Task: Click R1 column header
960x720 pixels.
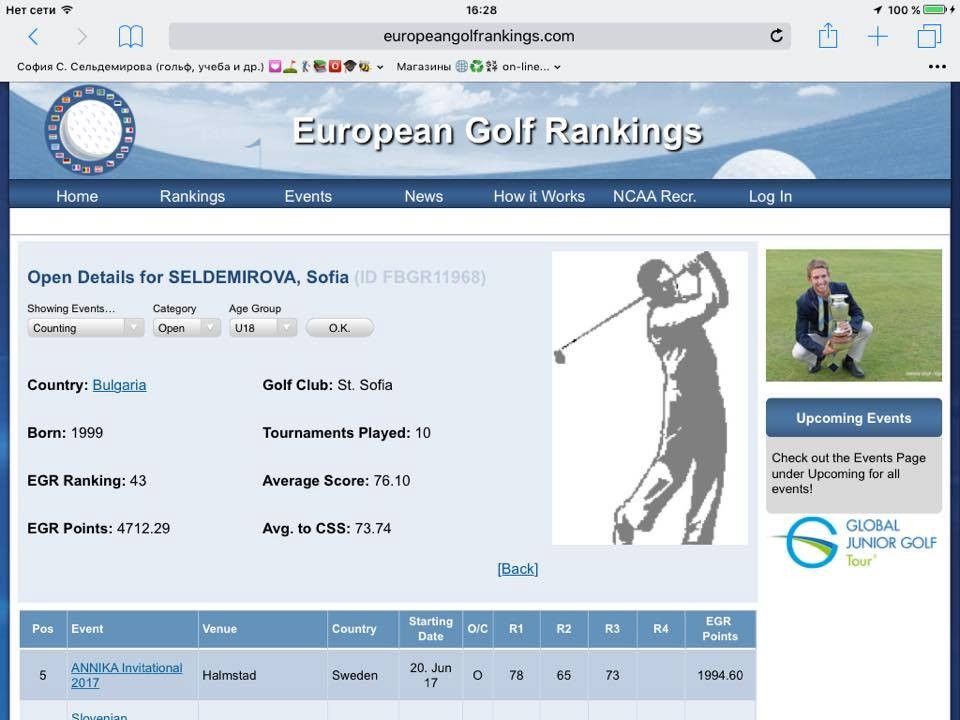Action: pyautogui.click(x=516, y=629)
